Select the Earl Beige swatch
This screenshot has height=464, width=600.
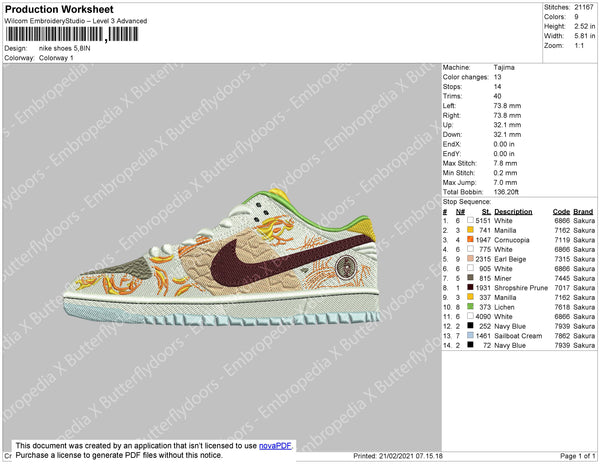tap(470, 259)
